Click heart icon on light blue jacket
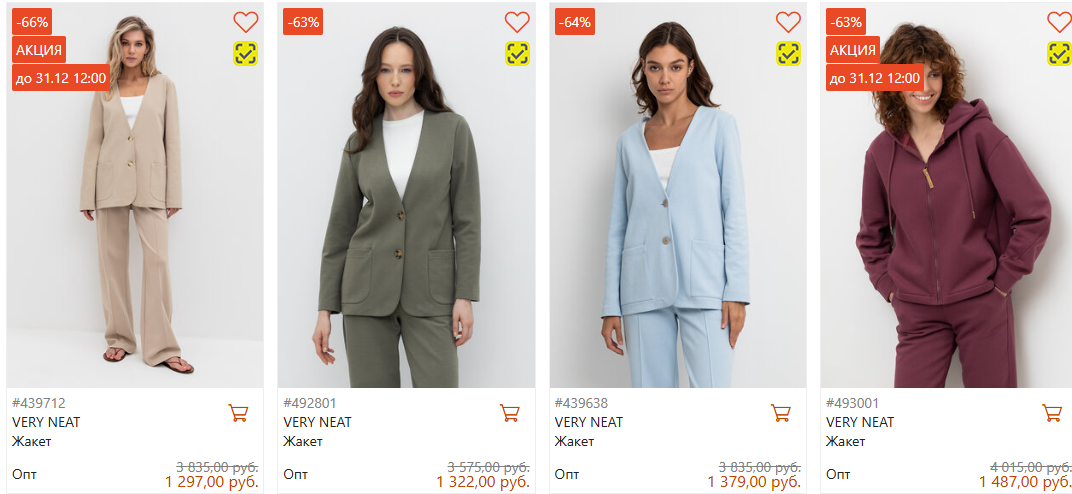 (788, 22)
